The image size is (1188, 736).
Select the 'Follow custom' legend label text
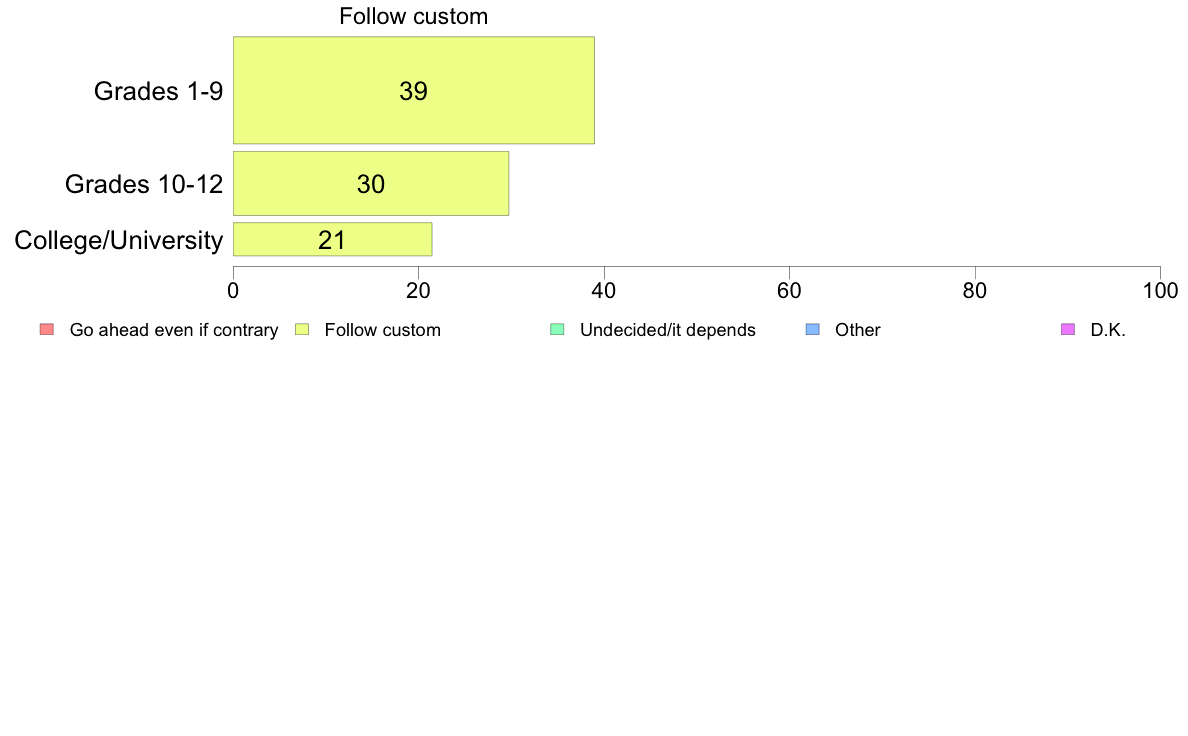382,330
